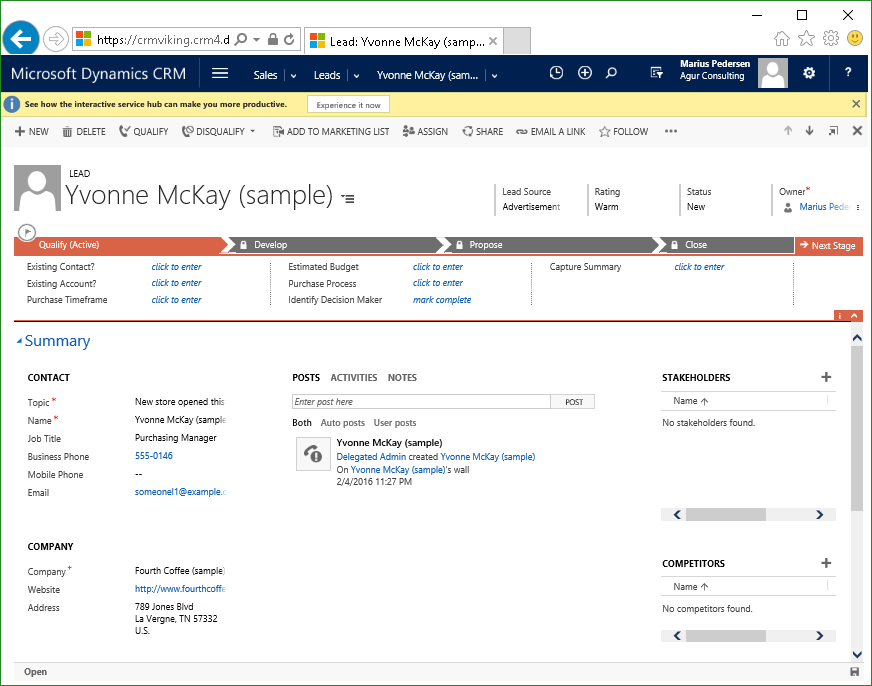
Task: Expand the Leads navigation dropdown
Action: click(x=356, y=76)
